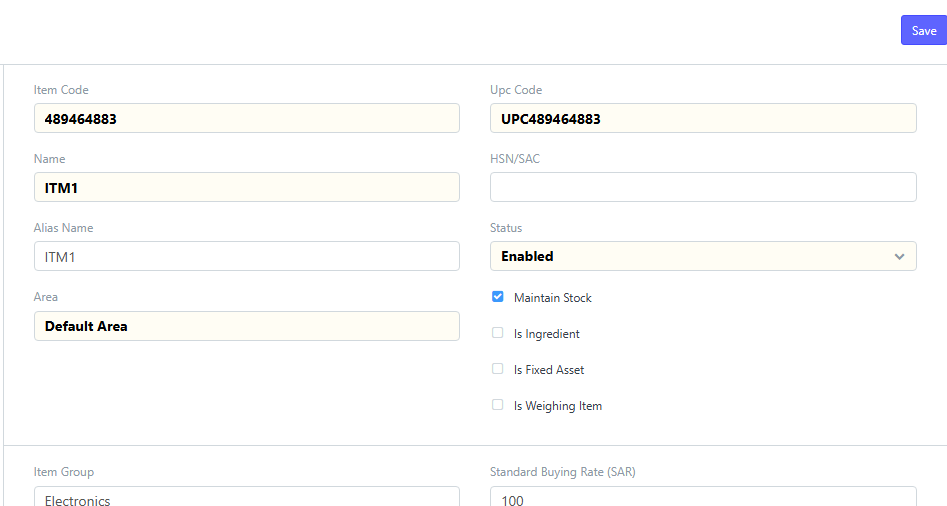Select the Name field containing ITM1

click(x=246, y=187)
